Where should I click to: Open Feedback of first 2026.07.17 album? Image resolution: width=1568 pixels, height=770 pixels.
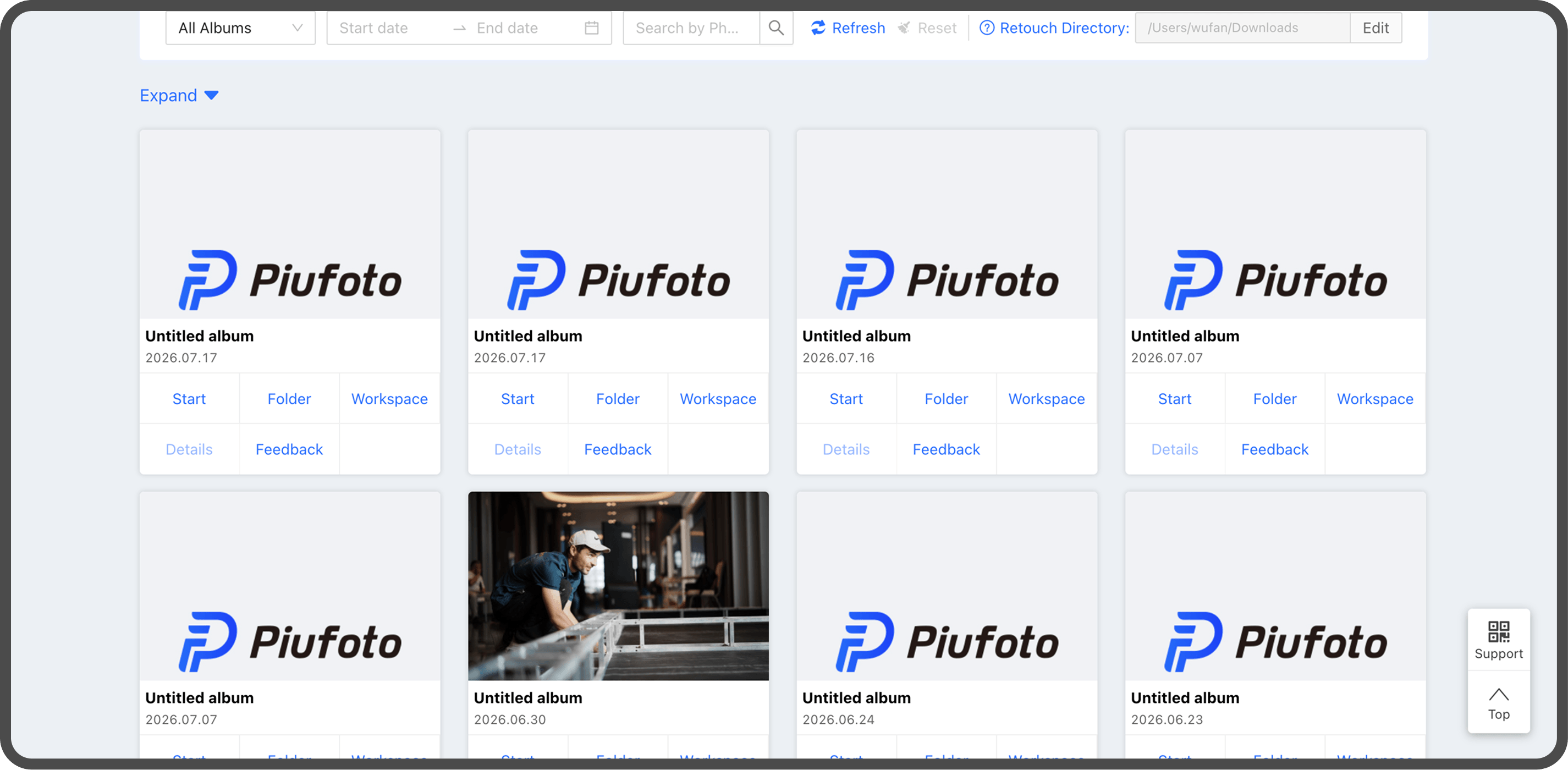(289, 449)
